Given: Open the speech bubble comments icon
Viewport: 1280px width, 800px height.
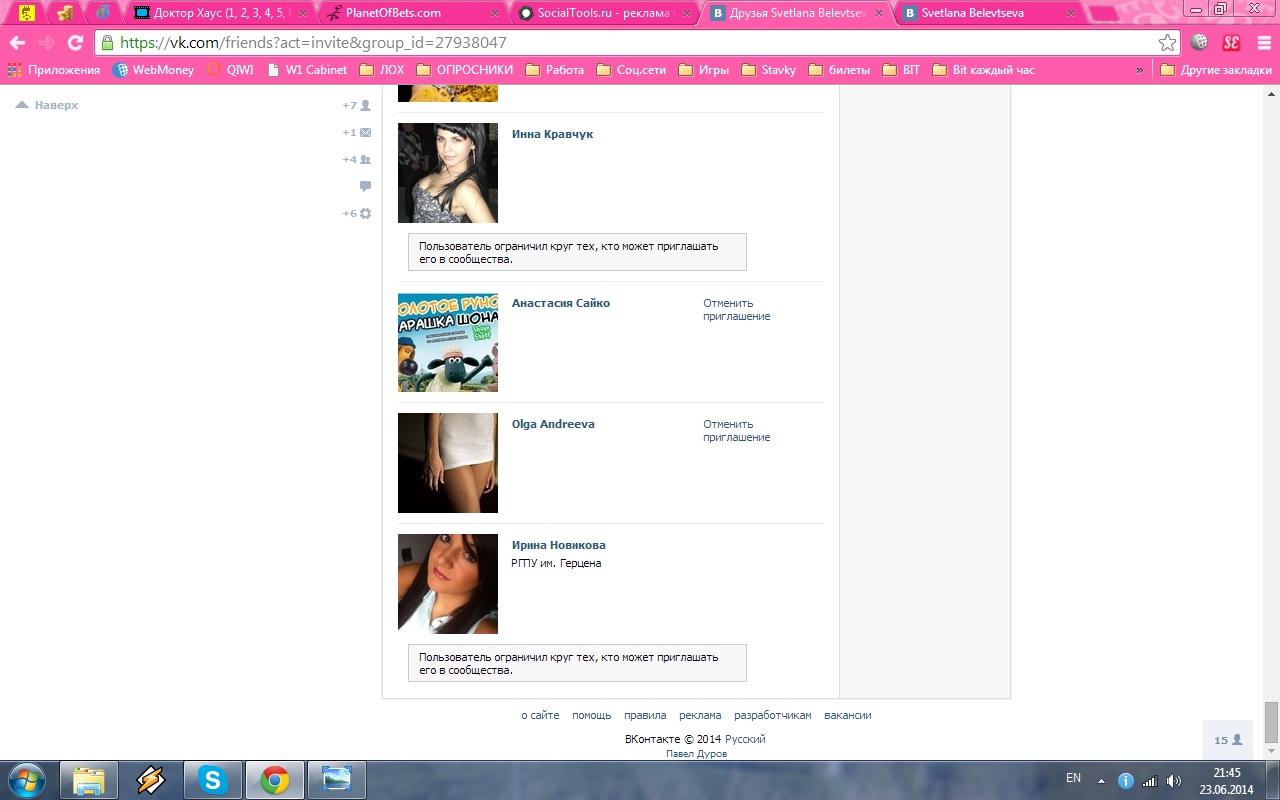Looking at the screenshot, I should click(x=365, y=186).
